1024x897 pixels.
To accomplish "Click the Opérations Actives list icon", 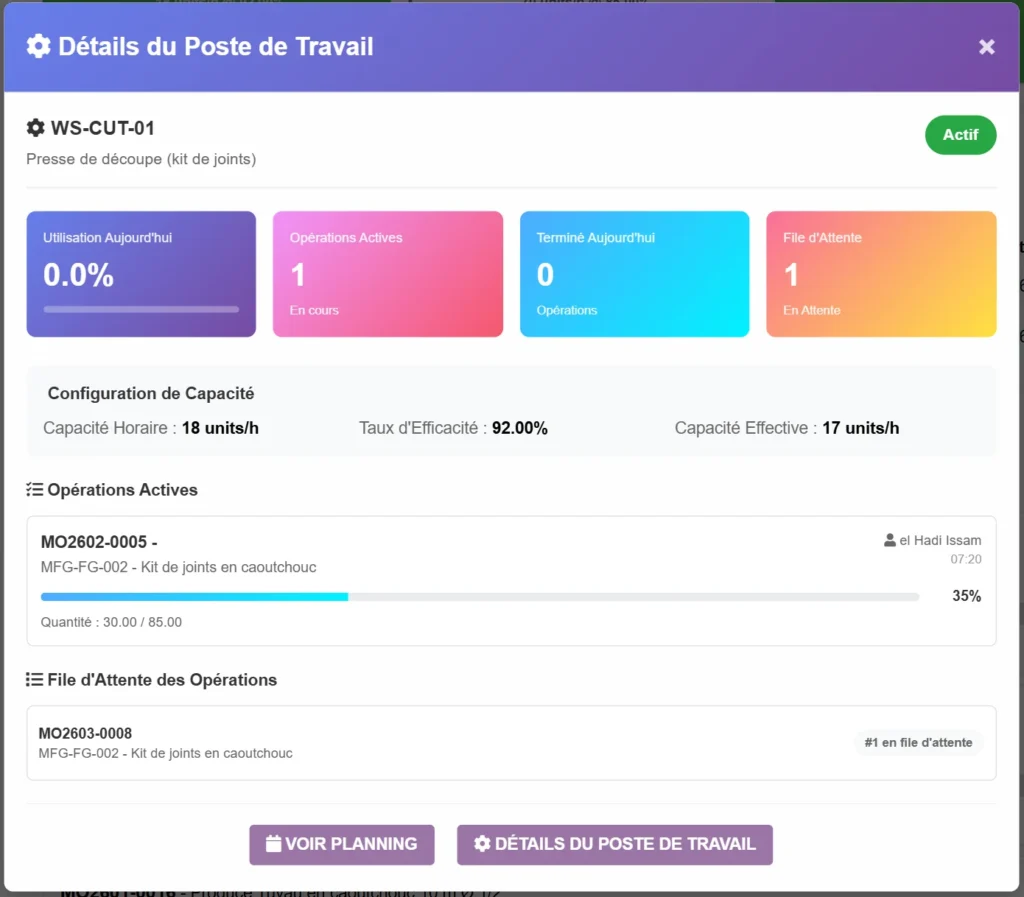I will click(34, 490).
